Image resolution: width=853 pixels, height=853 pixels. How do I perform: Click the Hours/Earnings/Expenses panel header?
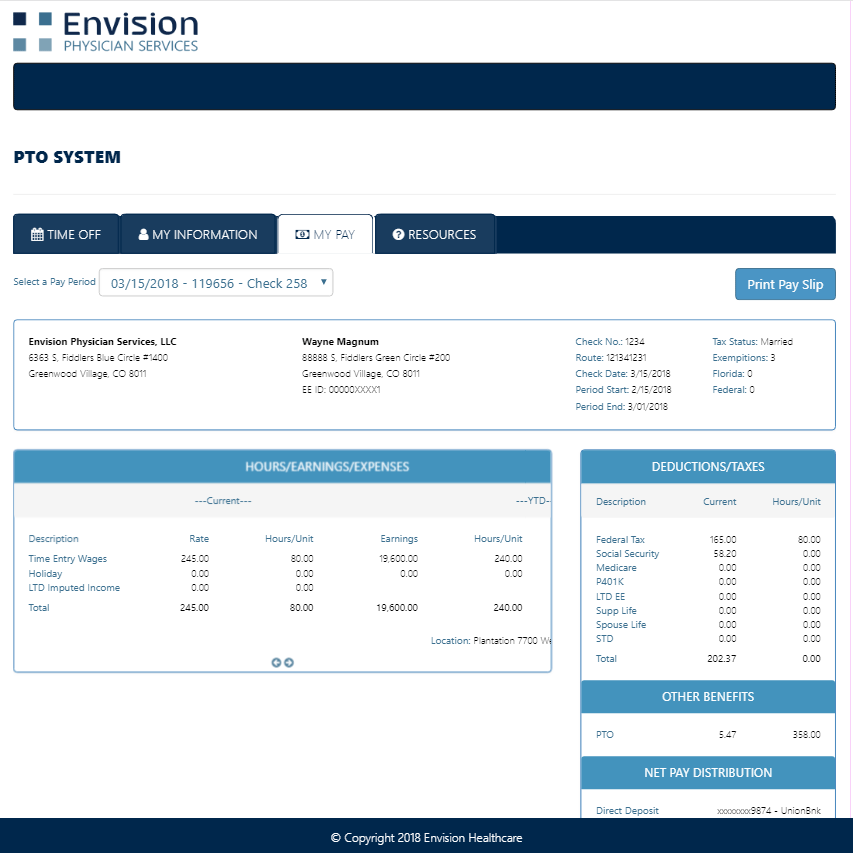click(282, 467)
